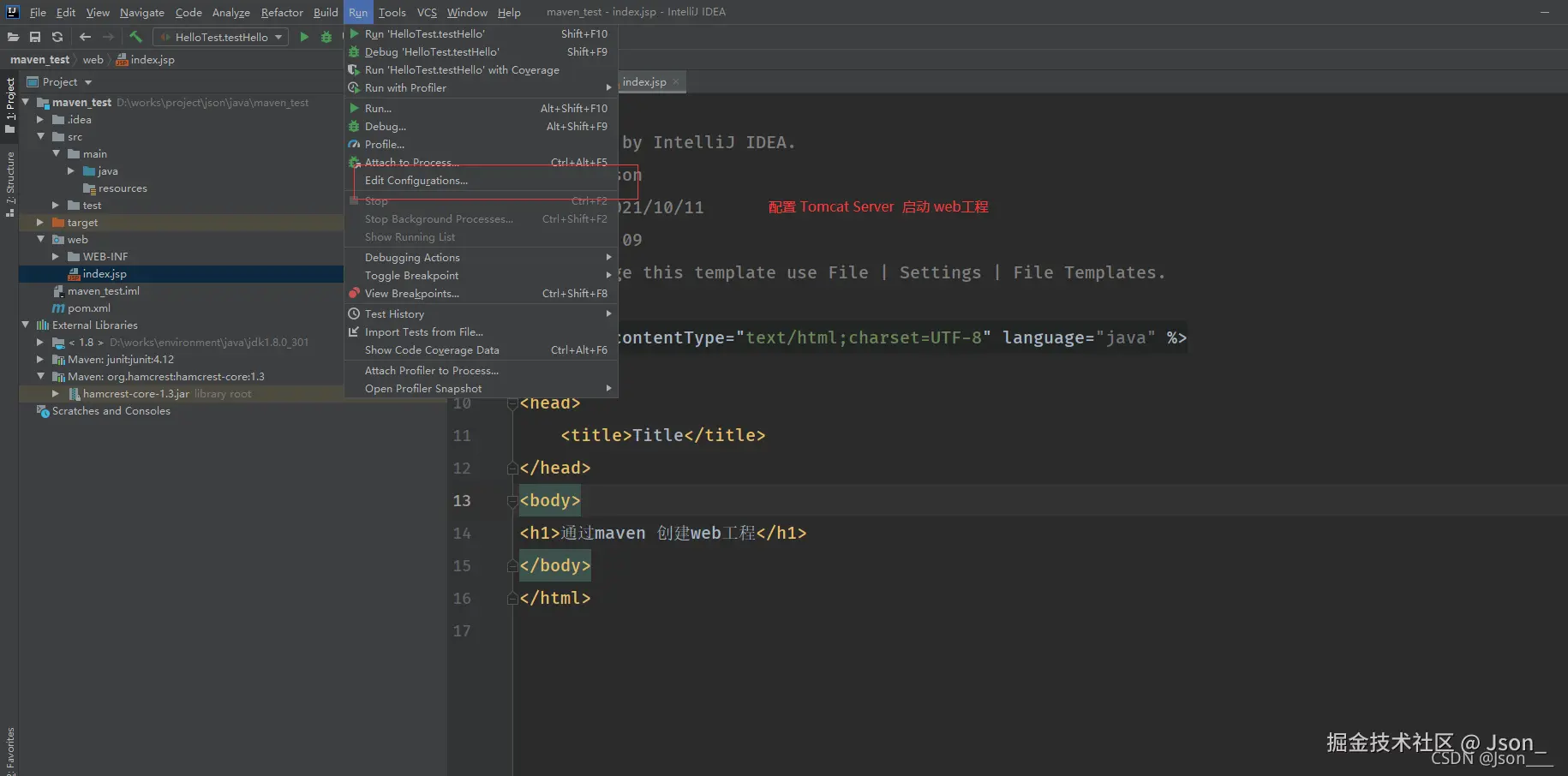Click Debug 'HelloTest.testHello' menu item
This screenshot has height=776, width=1568.
[481, 51]
